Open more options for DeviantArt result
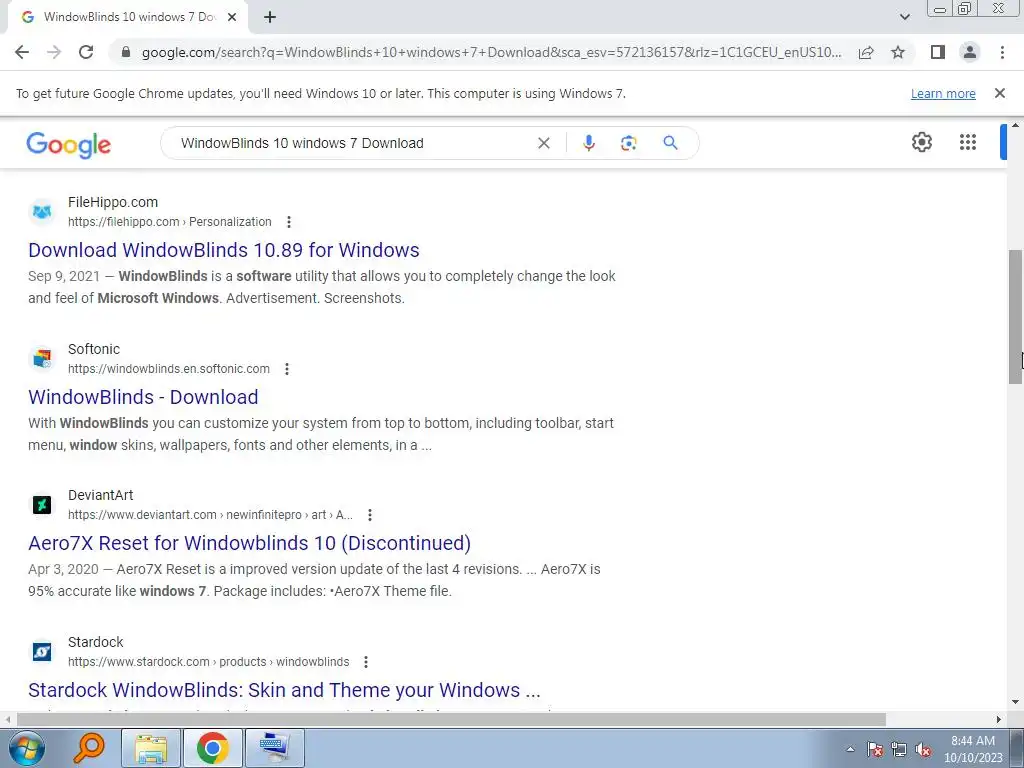1024x768 pixels. pos(370,515)
